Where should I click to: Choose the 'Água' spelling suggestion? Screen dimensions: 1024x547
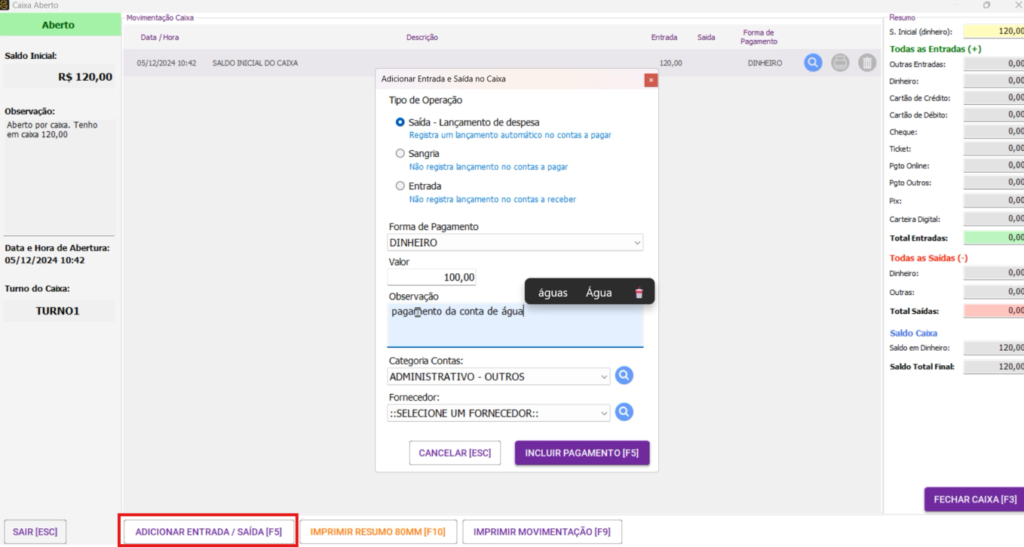[598, 293]
